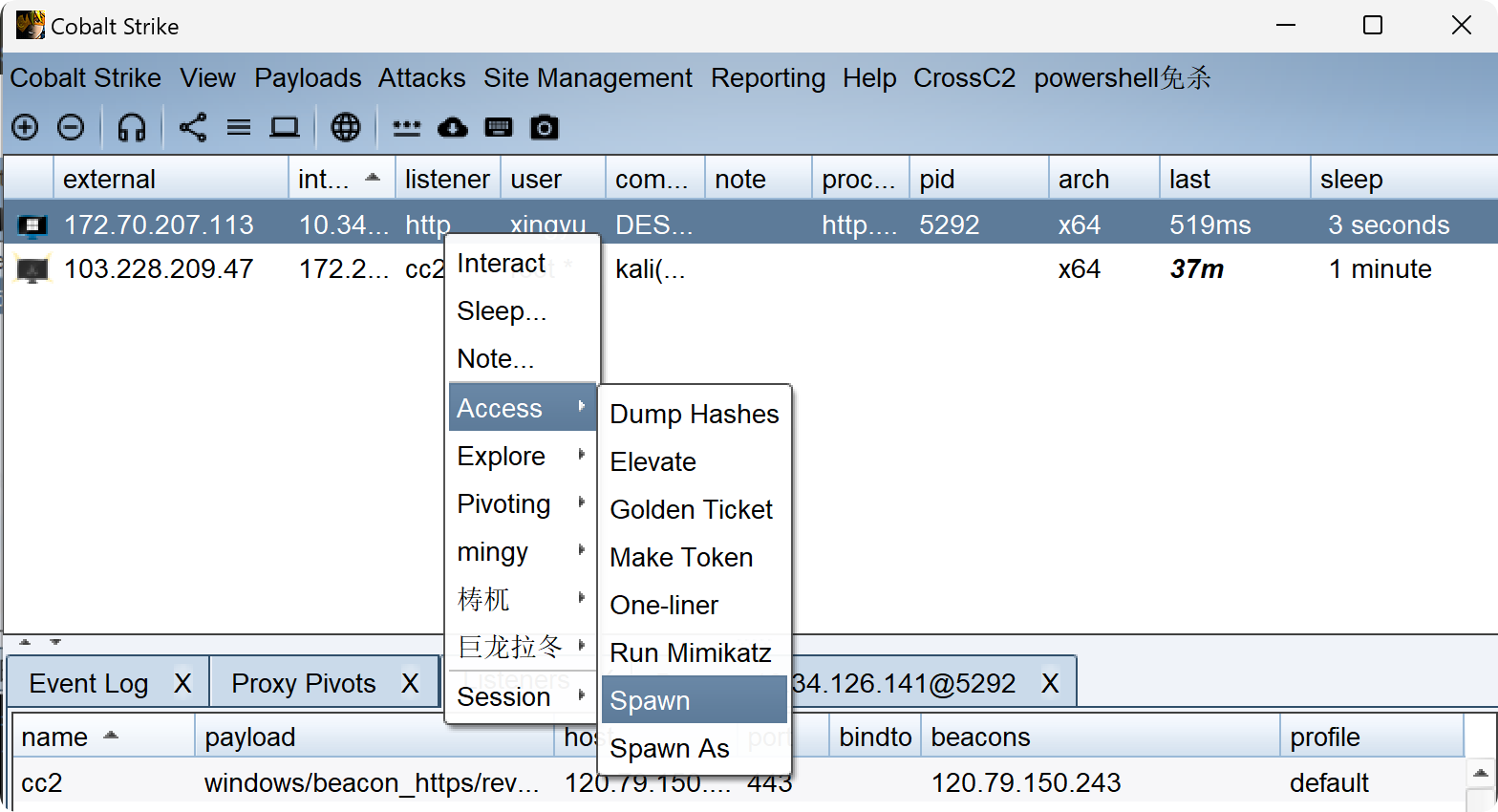Sort listeners by payload column

(374, 737)
